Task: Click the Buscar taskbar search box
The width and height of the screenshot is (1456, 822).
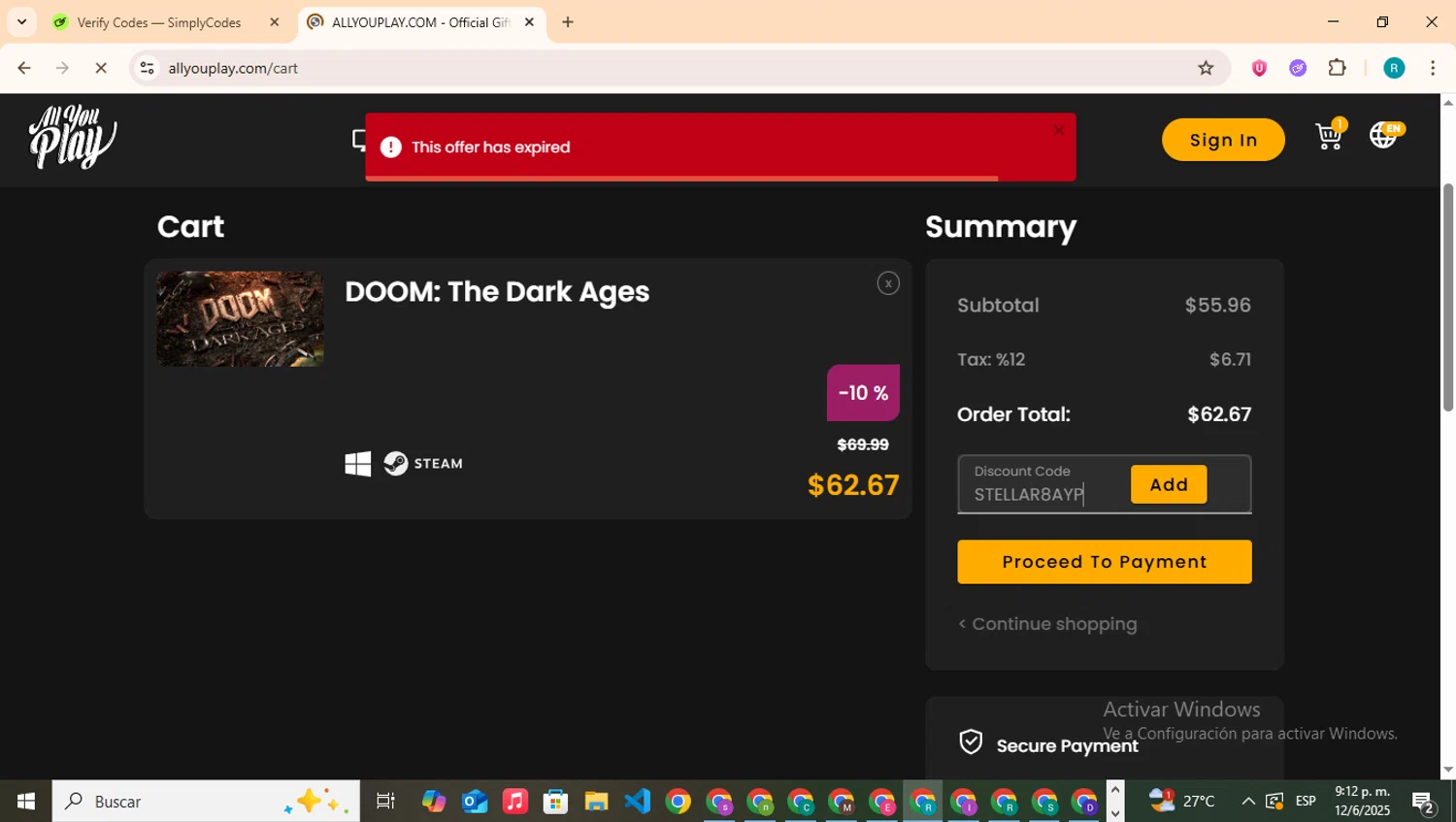Action: (x=206, y=801)
